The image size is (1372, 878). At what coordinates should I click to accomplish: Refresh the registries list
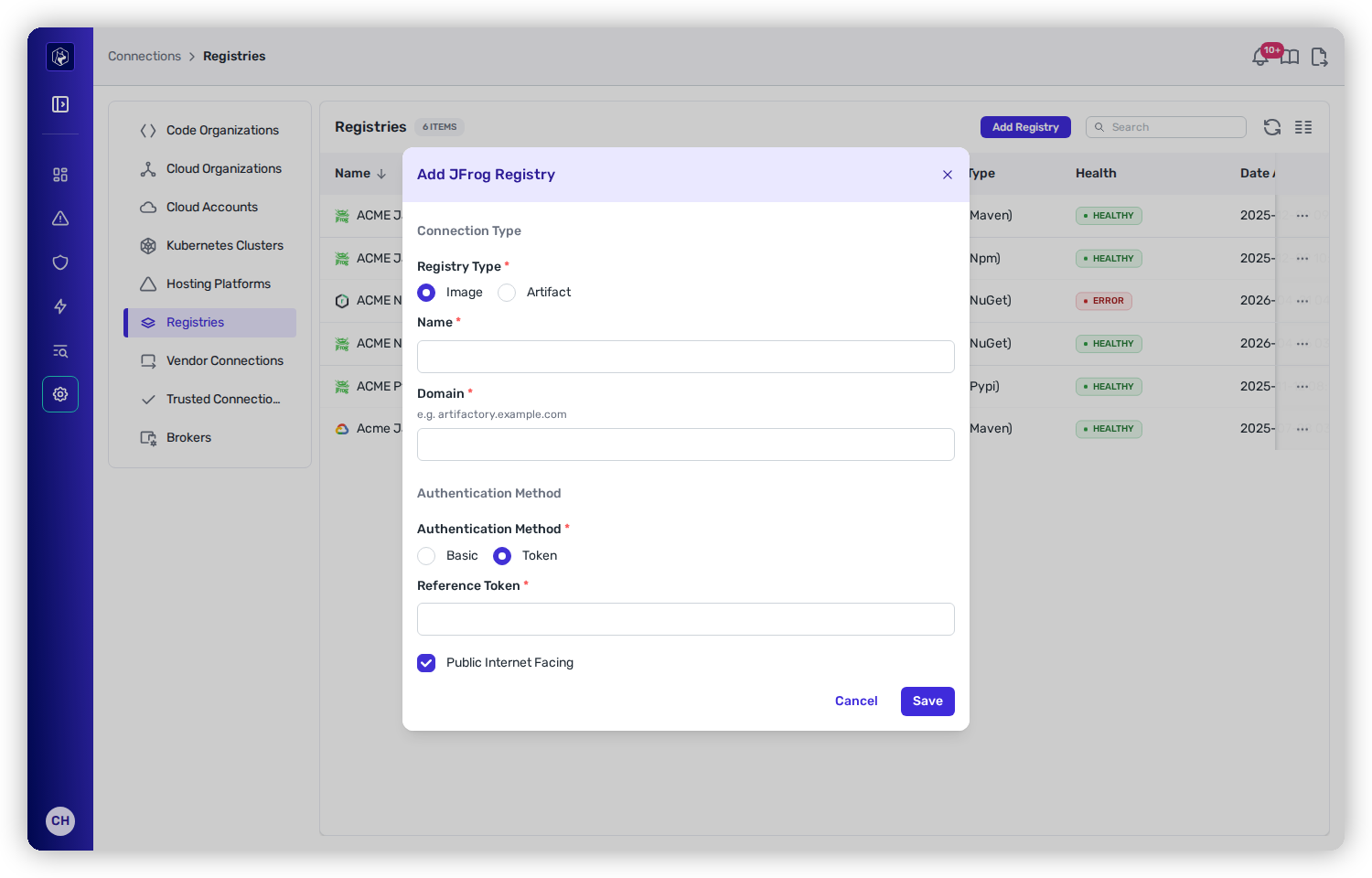[1272, 127]
